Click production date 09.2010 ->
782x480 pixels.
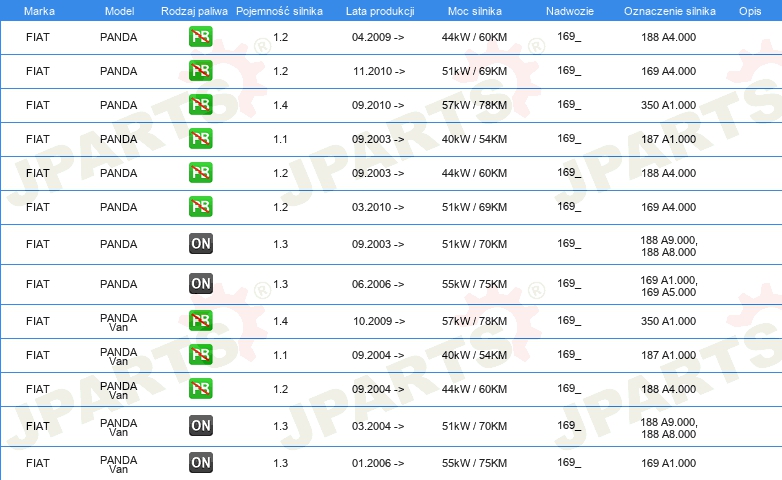click(x=378, y=105)
